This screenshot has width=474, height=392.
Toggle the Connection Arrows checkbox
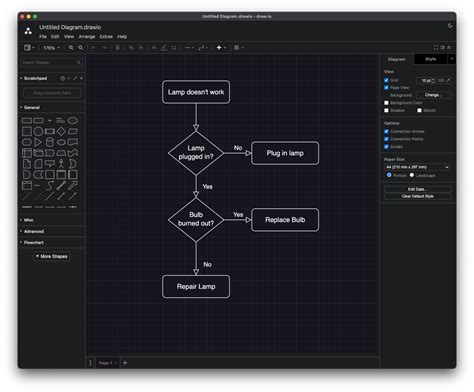[x=386, y=131]
